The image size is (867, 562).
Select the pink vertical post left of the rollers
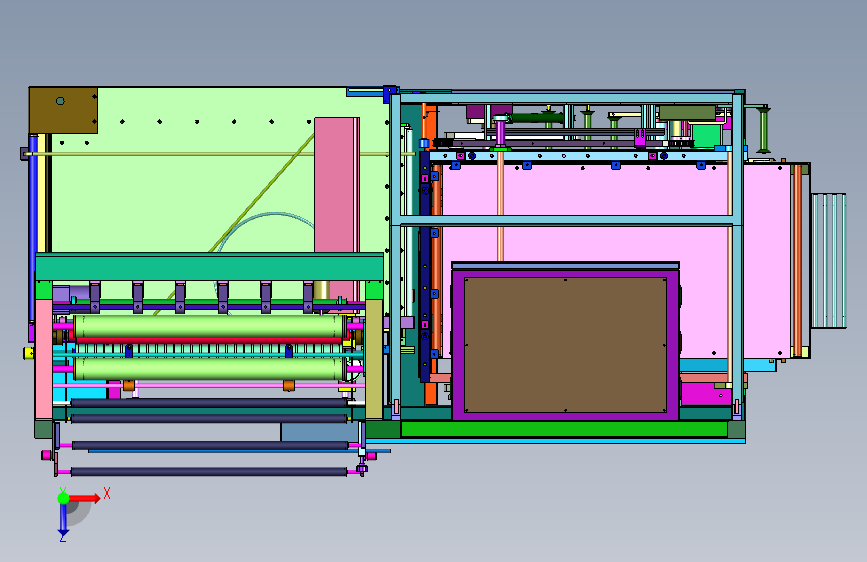[44, 360]
